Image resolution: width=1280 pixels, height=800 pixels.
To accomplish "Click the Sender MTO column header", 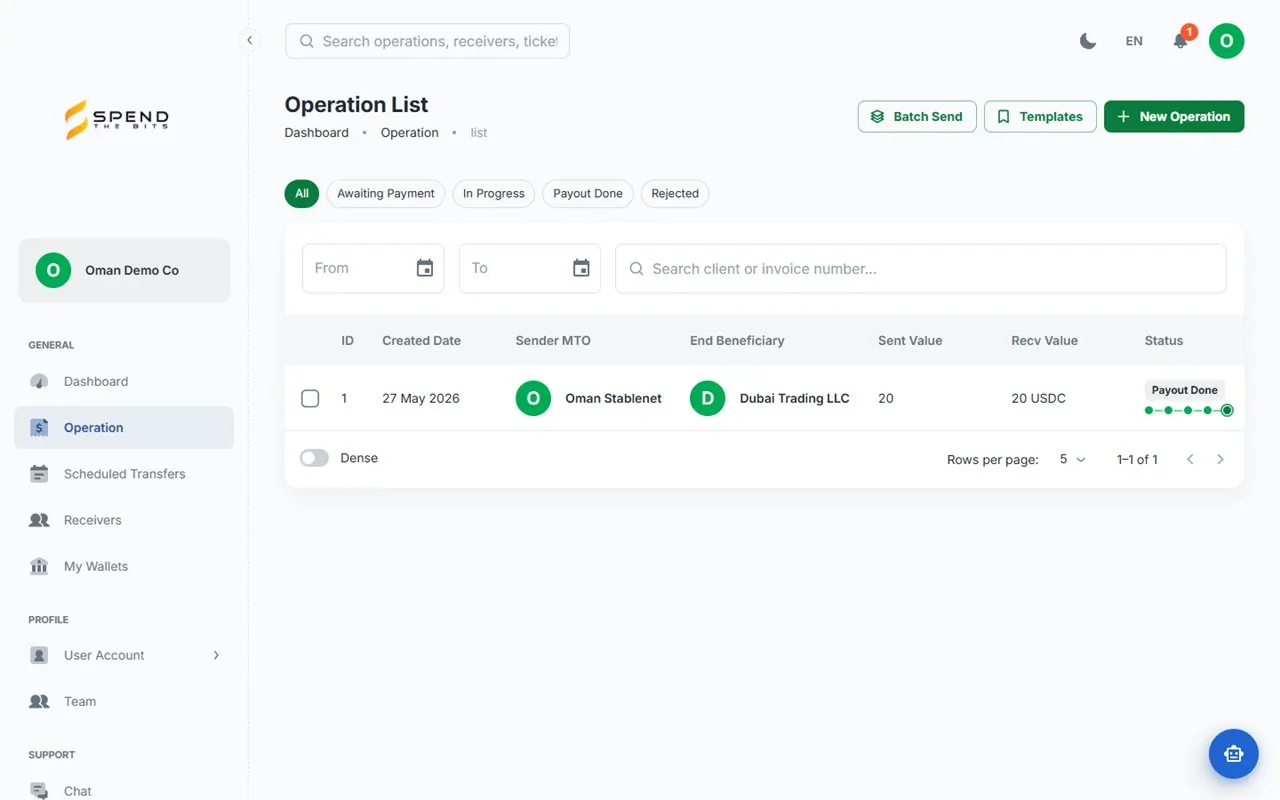I will point(553,340).
